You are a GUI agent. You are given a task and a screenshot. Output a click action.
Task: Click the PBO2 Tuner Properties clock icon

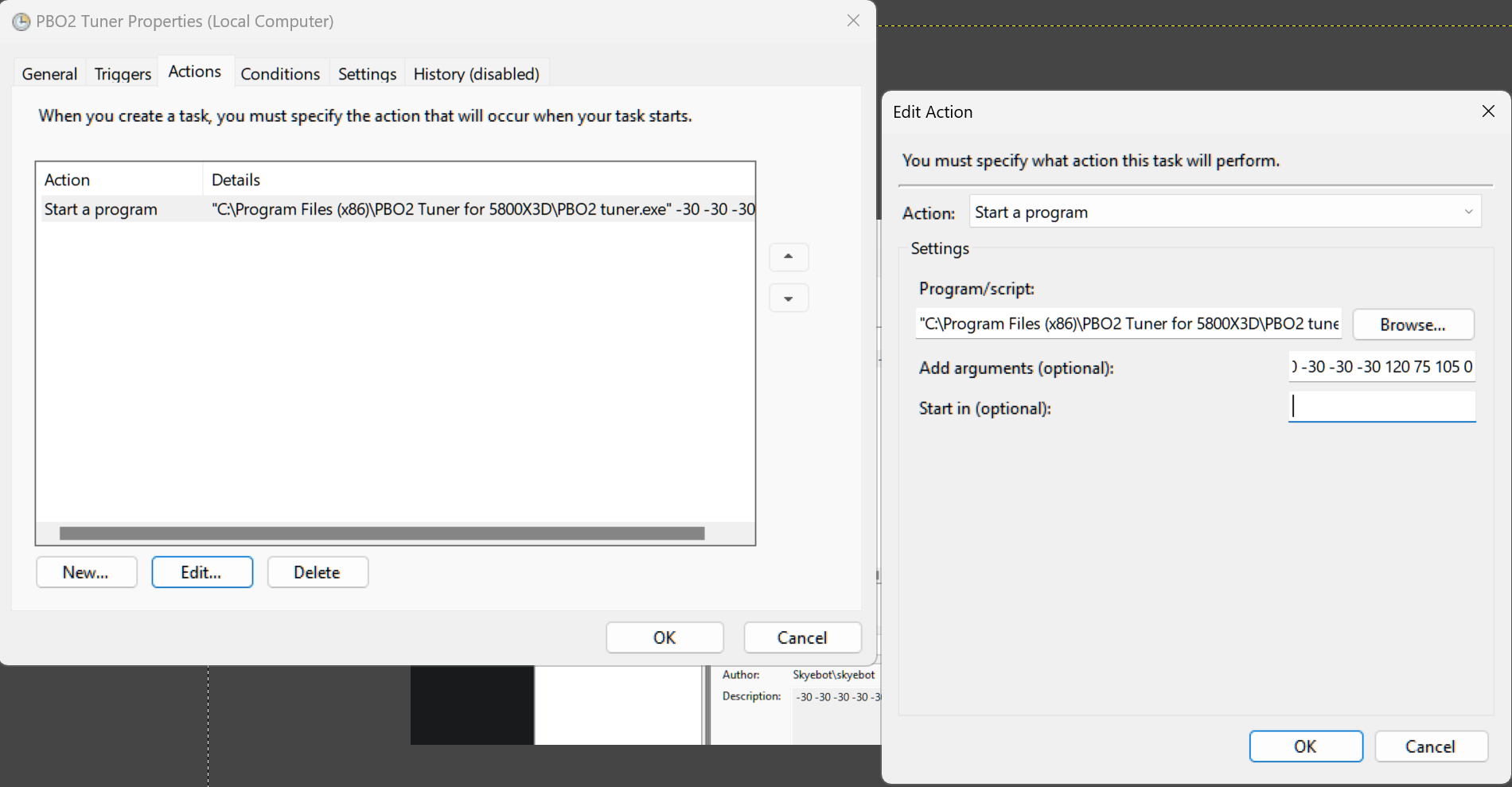[x=21, y=22]
